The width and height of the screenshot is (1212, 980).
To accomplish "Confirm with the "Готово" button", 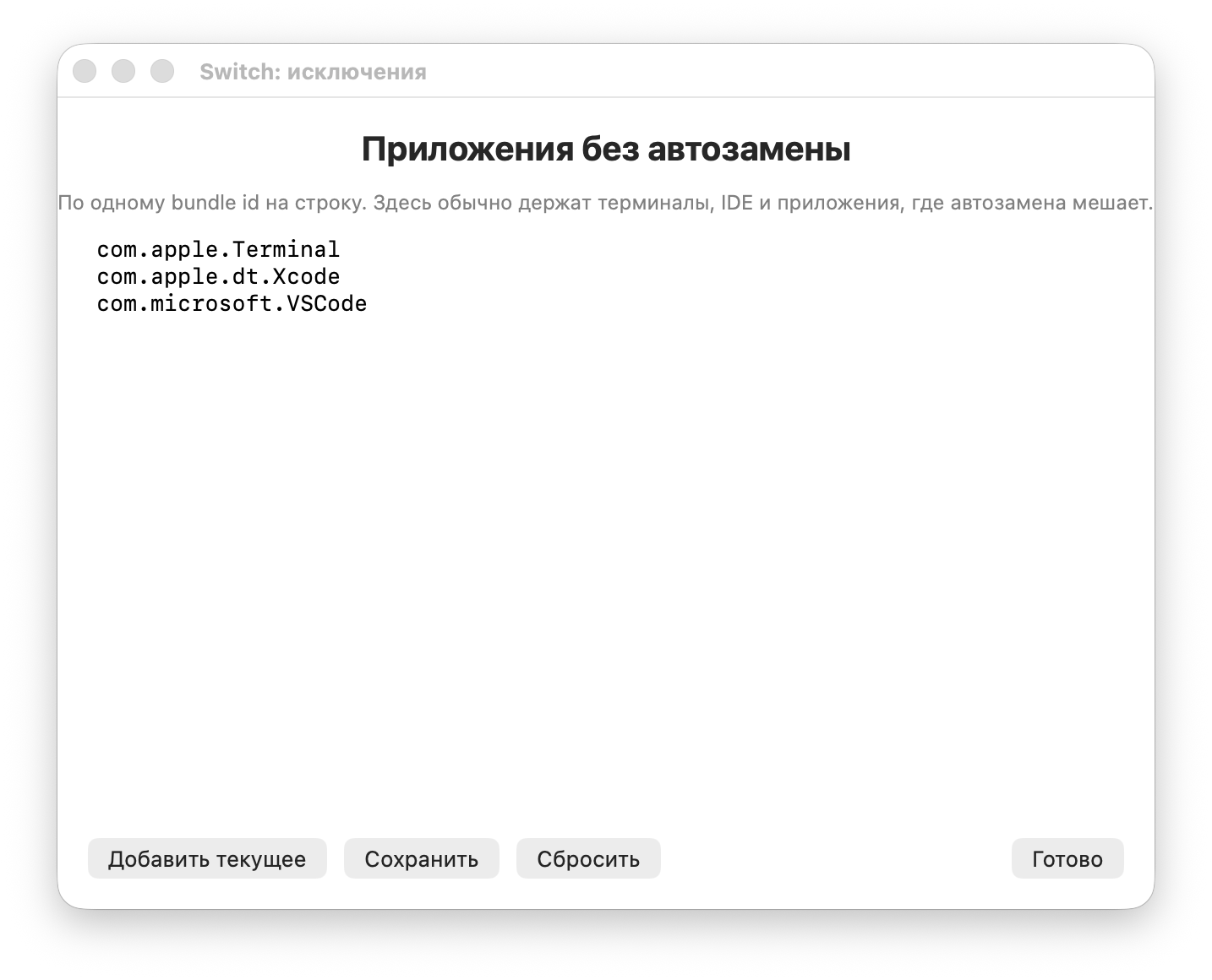I will pos(1067,858).
